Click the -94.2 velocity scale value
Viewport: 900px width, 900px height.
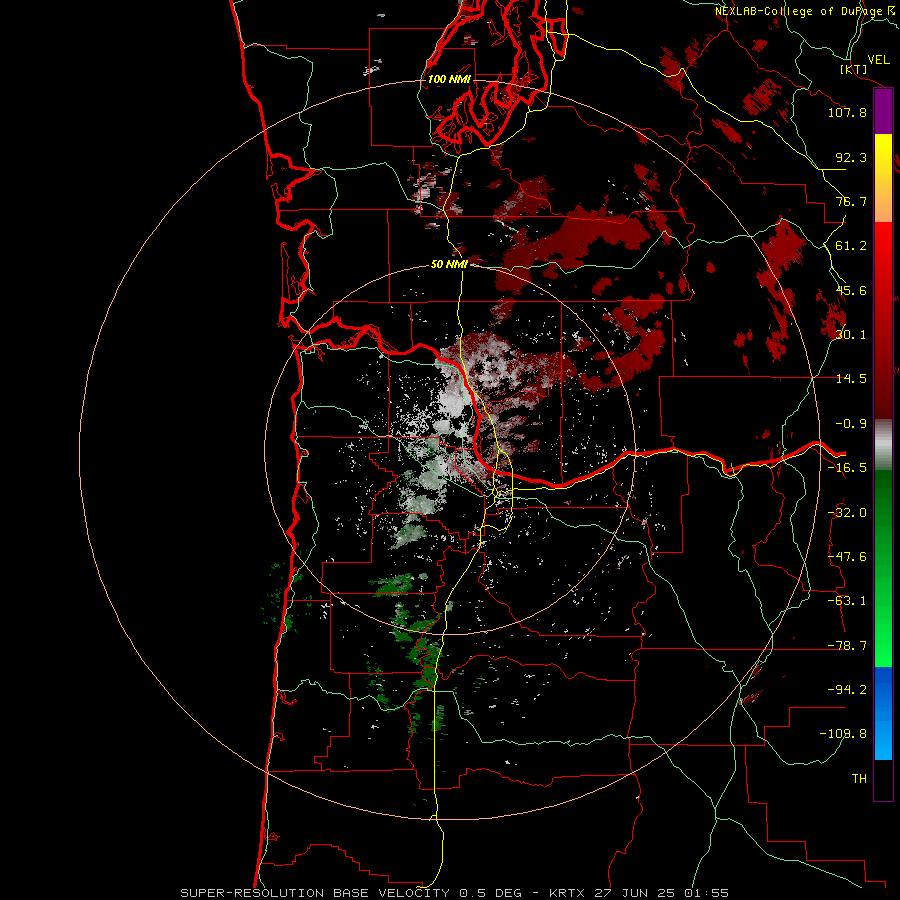(x=847, y=689)
